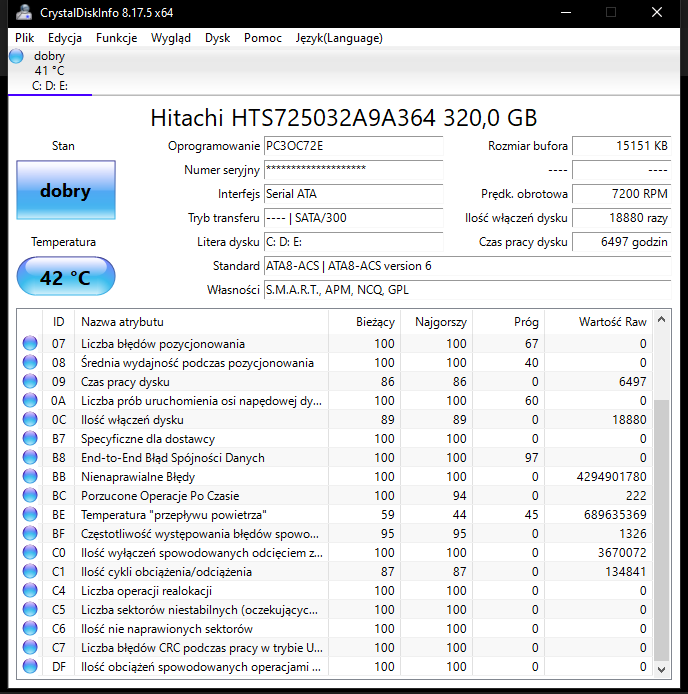Click the Oprogramowanie field PC3OC72E
Viewport: 688px width, 694px height.
tap(353, 146)
